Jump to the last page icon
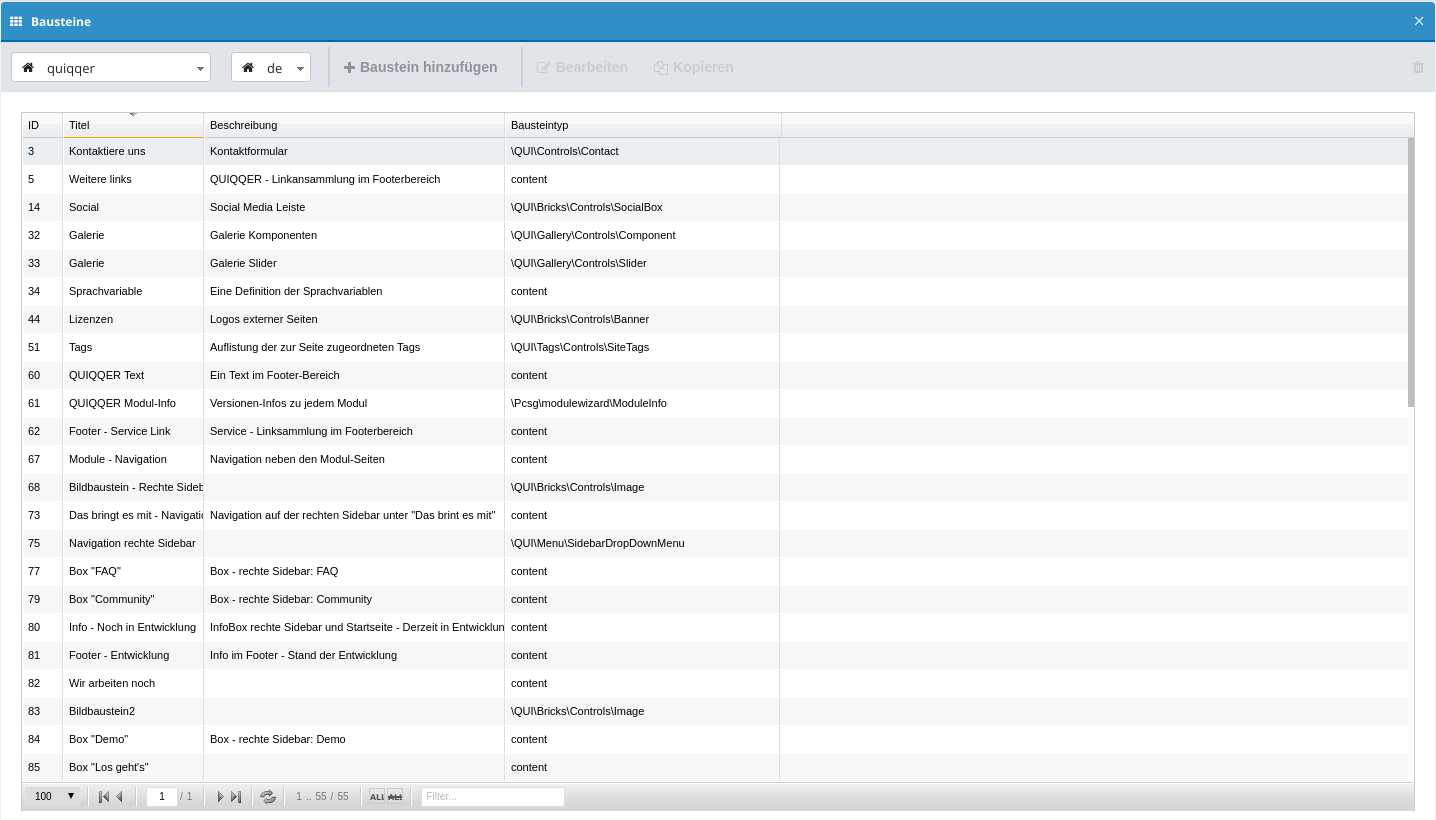Screen dimensions: 1436x820 (236, 797)
